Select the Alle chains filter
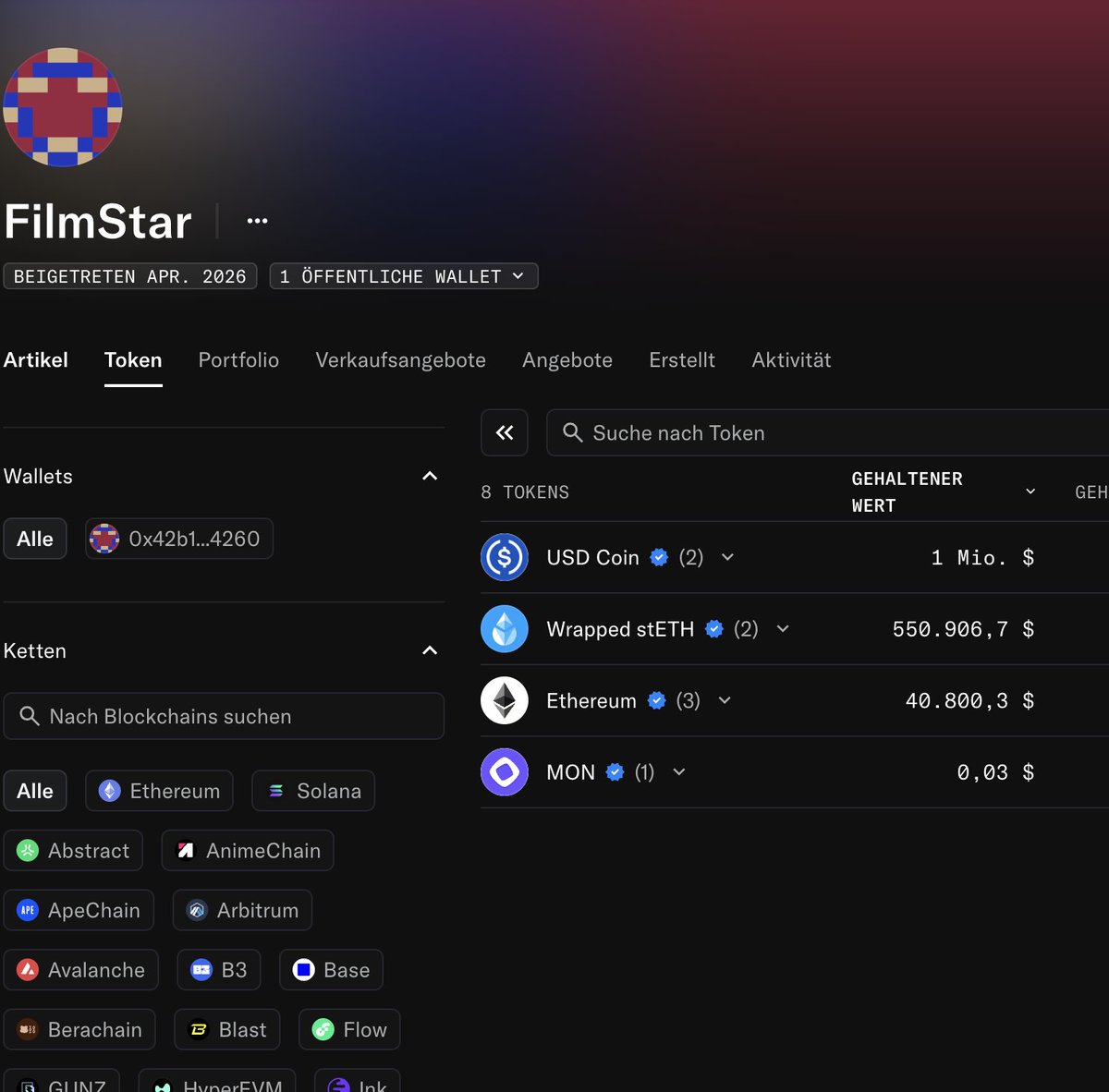 [35, 791]
